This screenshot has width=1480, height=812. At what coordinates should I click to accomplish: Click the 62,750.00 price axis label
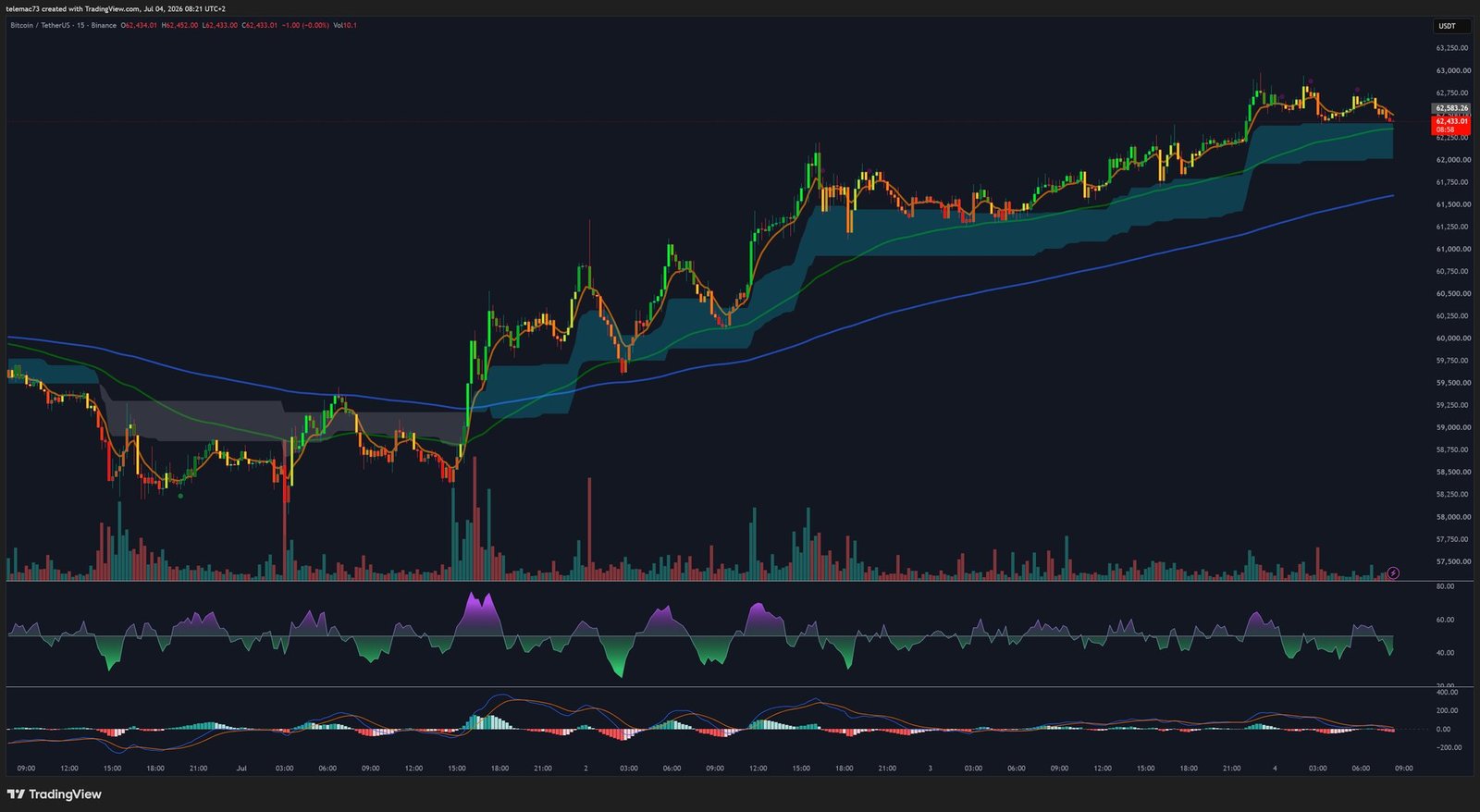pyautogui.click(x=1452, y=92)
